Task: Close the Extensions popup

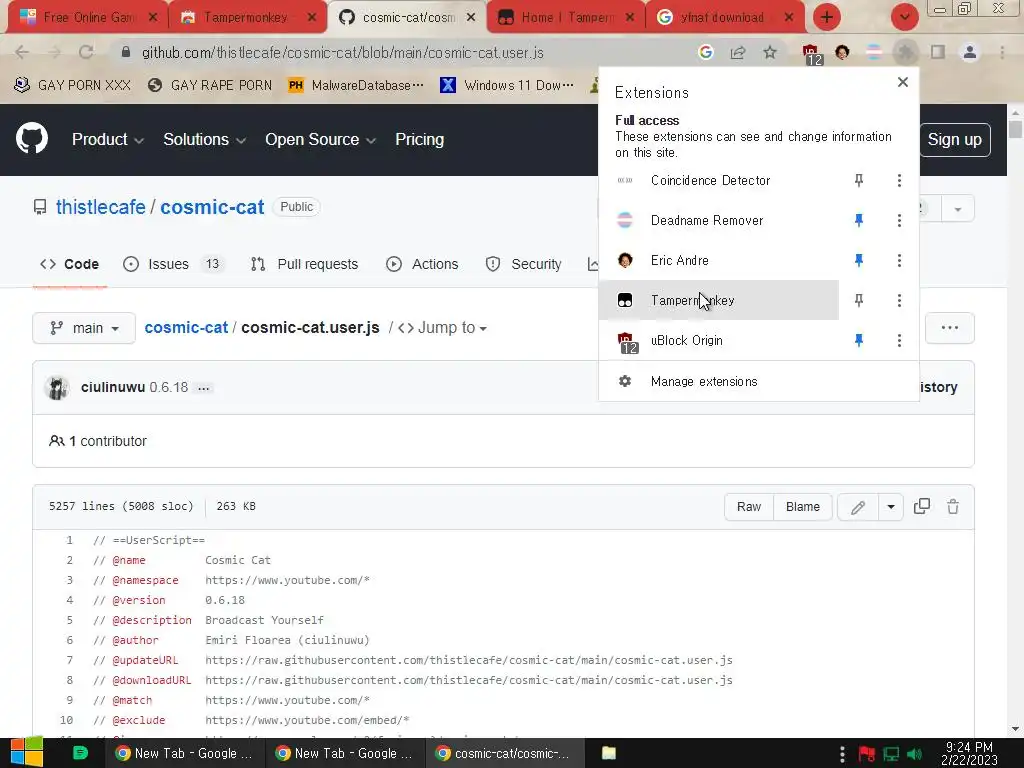Action: pos(903,82)
